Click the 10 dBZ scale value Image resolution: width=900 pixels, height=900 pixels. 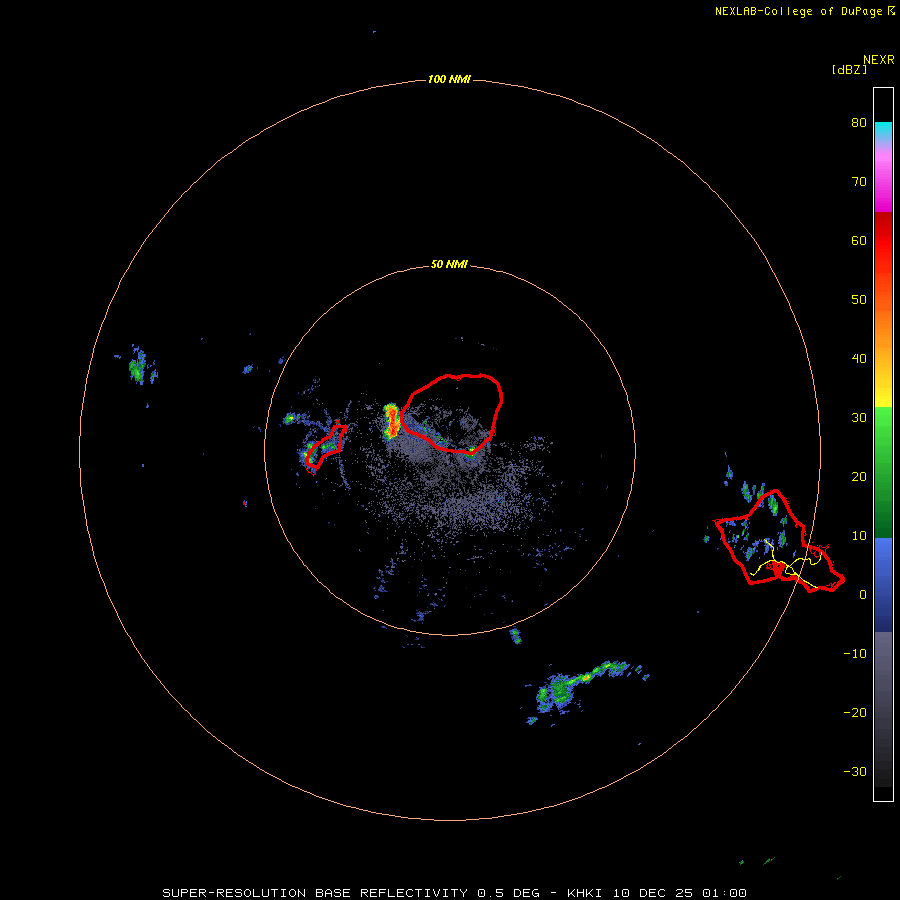pyautogui.click(x=859, y=536)
